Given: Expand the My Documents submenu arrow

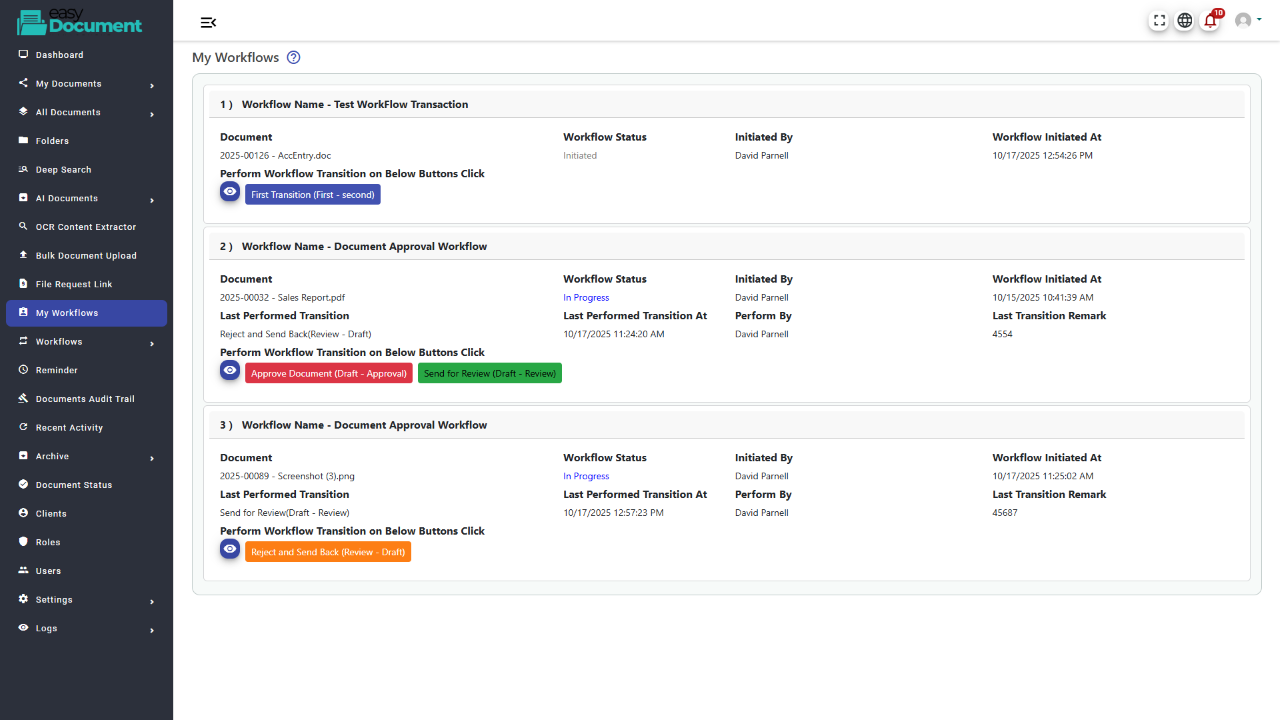Looking at the screenshot, I should (152, 85).
